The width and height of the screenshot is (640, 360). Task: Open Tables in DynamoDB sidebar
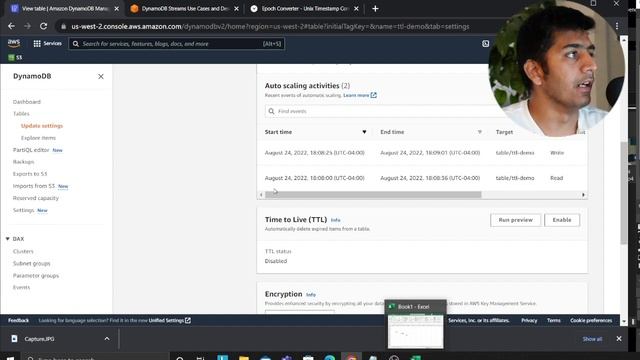coord(21,113)
